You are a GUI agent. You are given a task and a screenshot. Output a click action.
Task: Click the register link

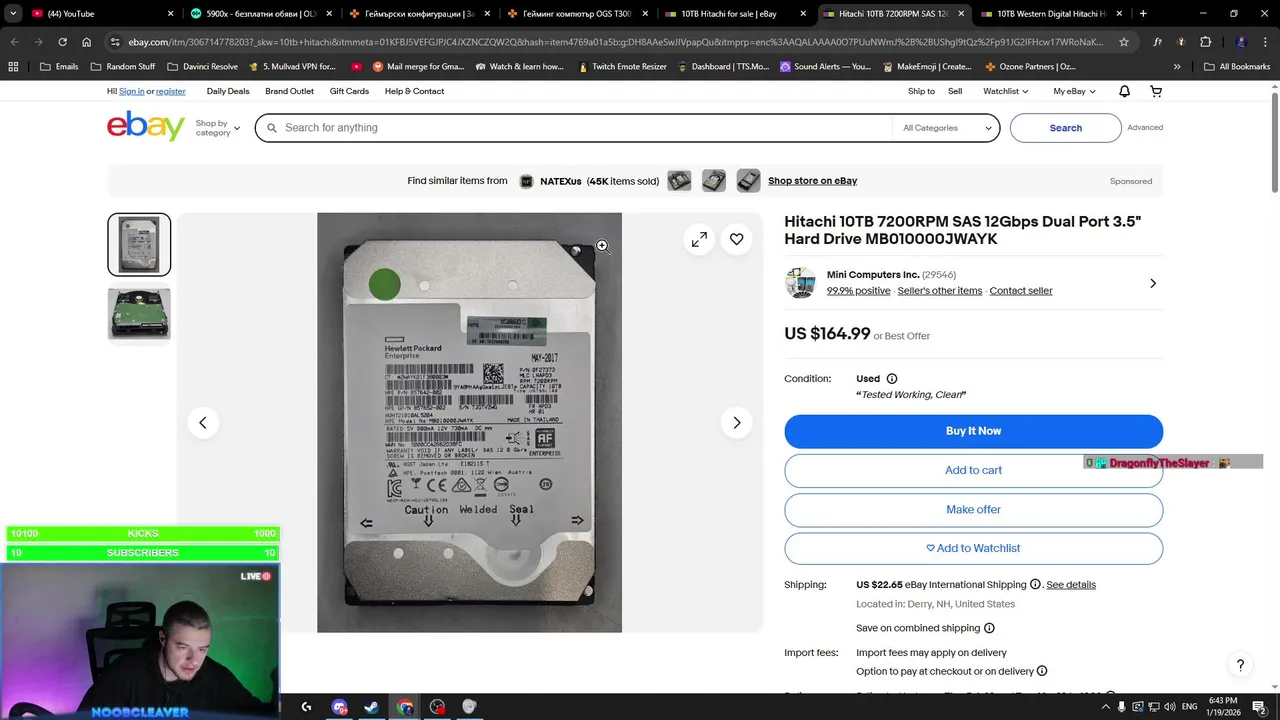[x=170, y=91]
